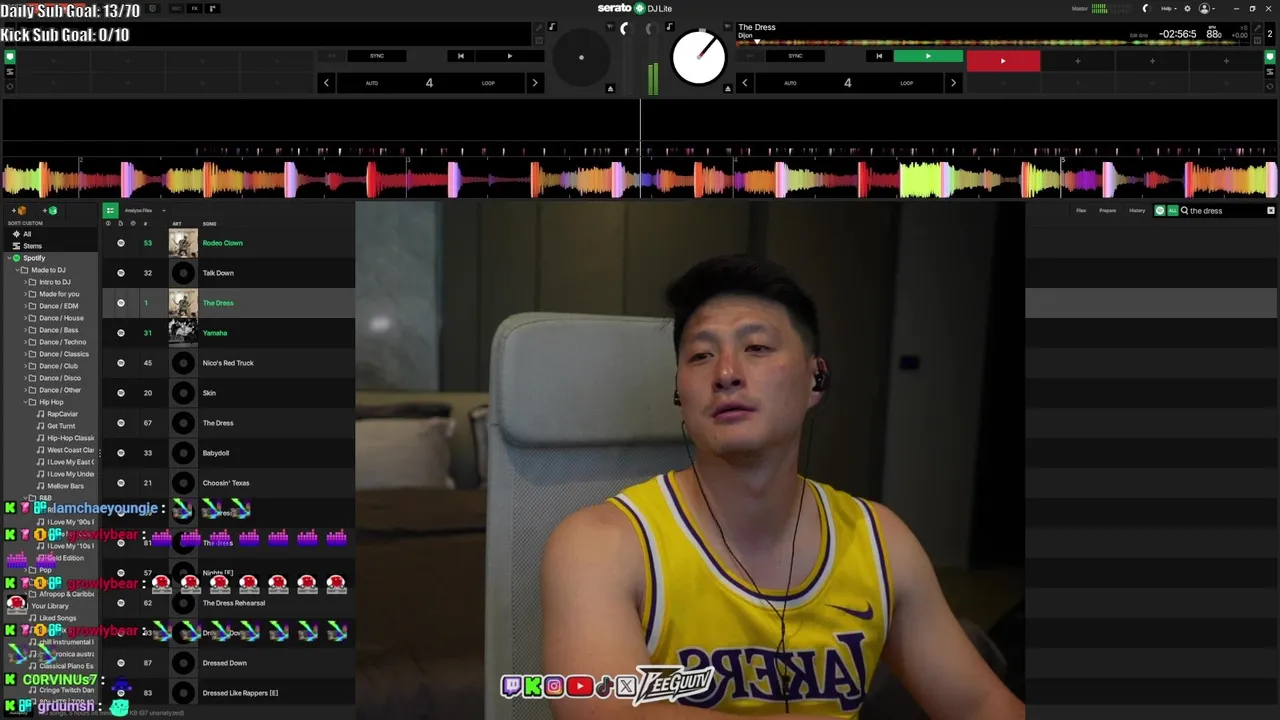Enable SYNC on the left deck
Viewport: 1280px width, 720px height.
377,56
